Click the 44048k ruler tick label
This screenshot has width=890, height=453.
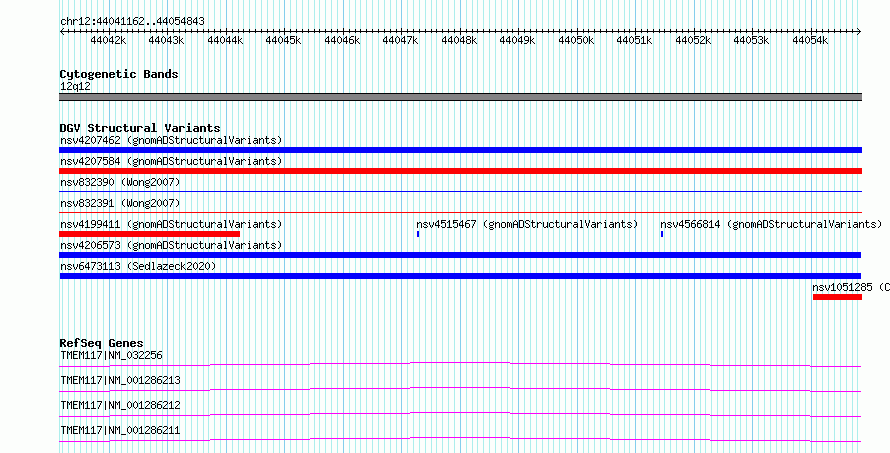click(459, 40)
